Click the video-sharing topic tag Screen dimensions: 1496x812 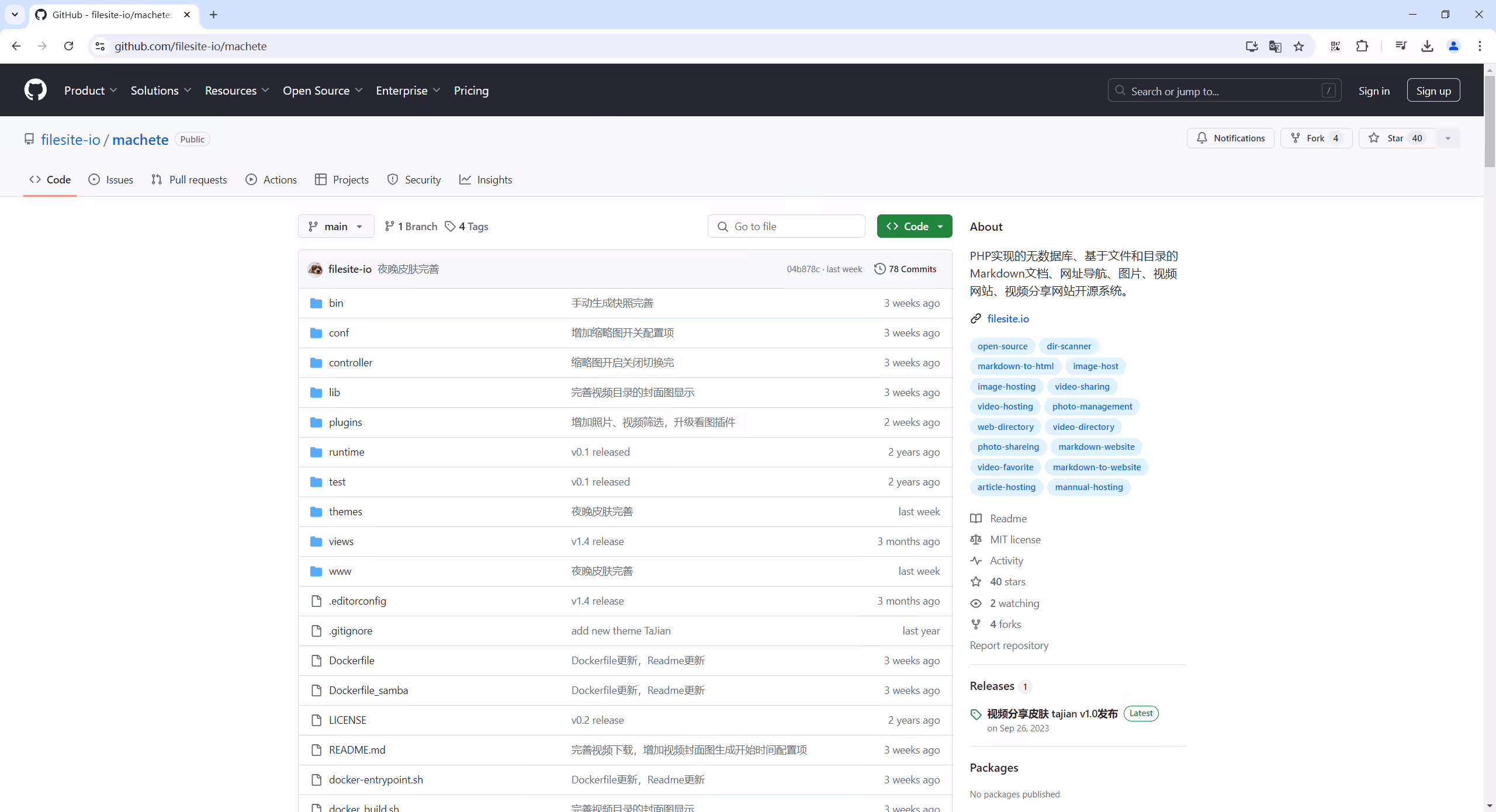point(1082,386)
